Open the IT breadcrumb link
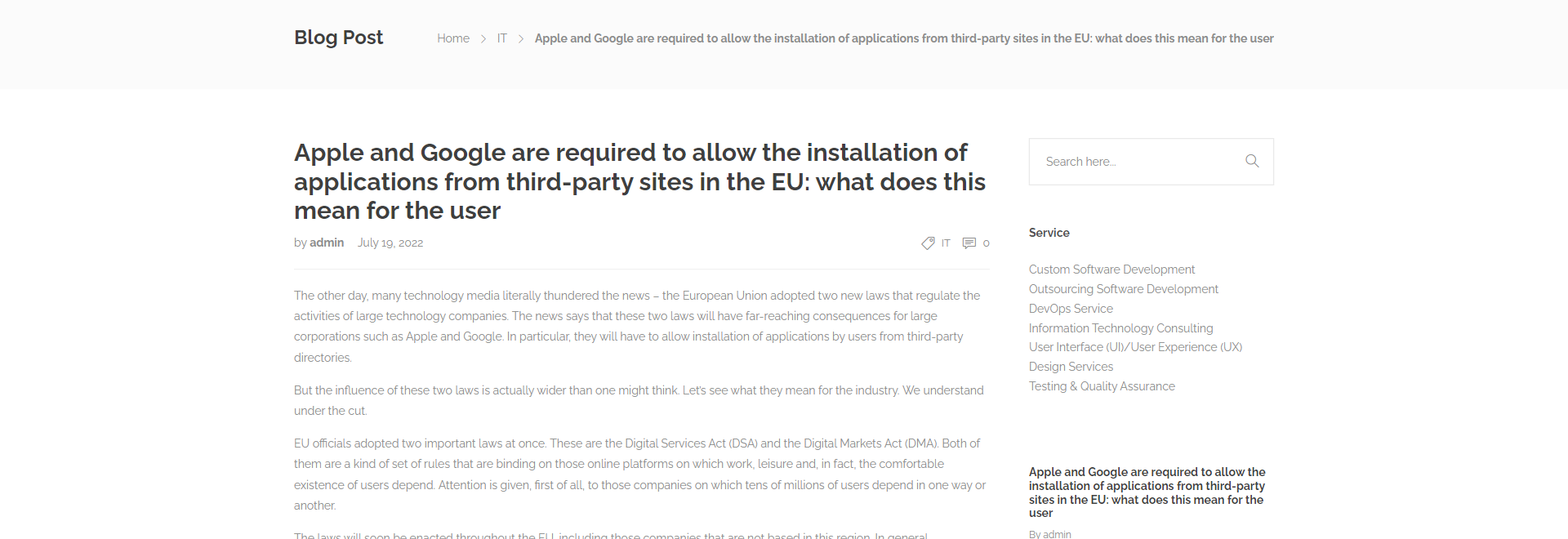Image resolution: width=1568 pixels, height=539 pixels. coord(501,38)
